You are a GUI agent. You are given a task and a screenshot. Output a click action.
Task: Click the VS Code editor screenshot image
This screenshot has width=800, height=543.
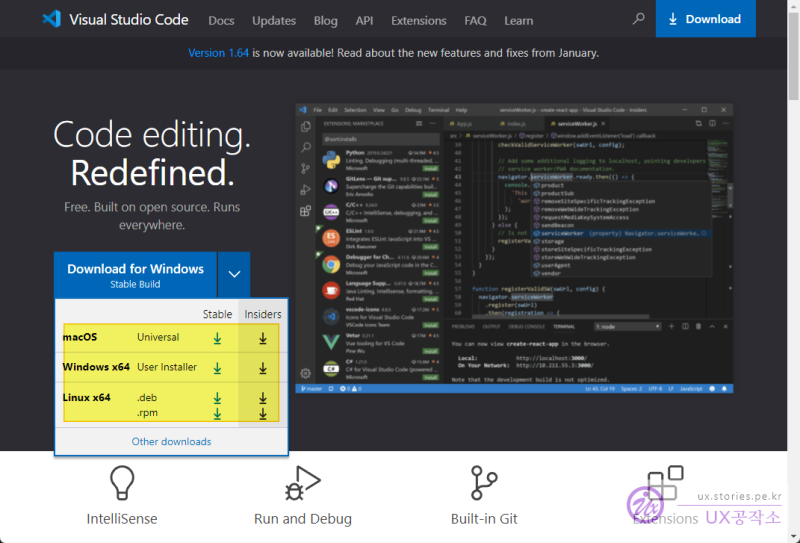point(514,249)
